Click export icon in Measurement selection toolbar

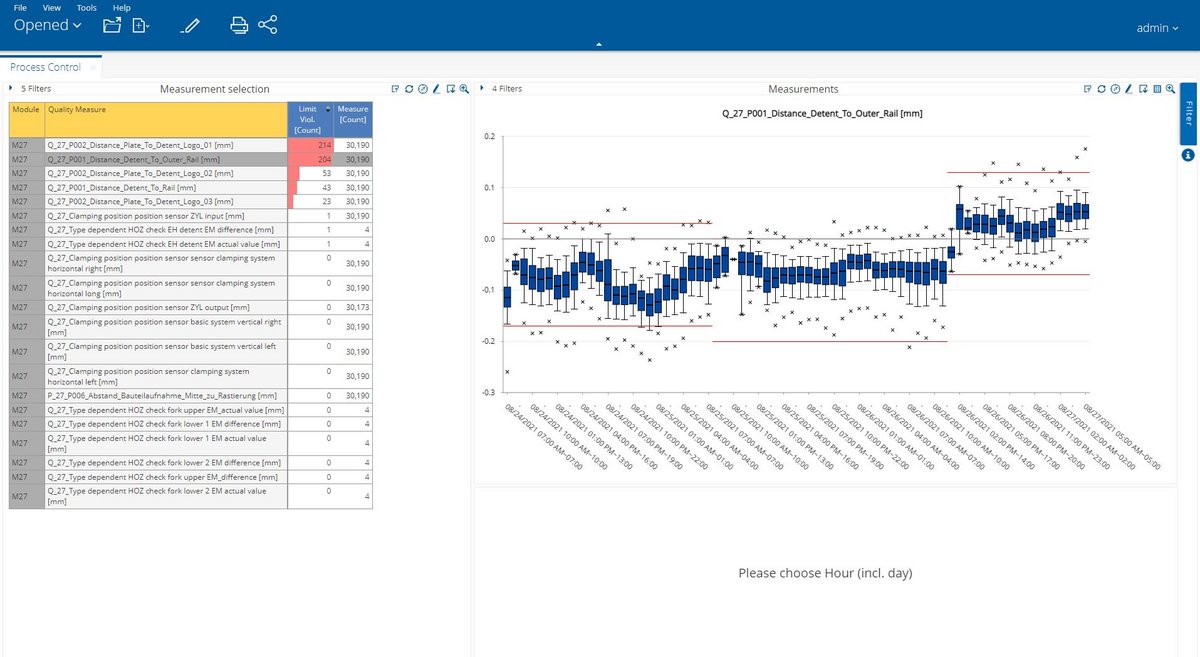[x=450, y=89]
